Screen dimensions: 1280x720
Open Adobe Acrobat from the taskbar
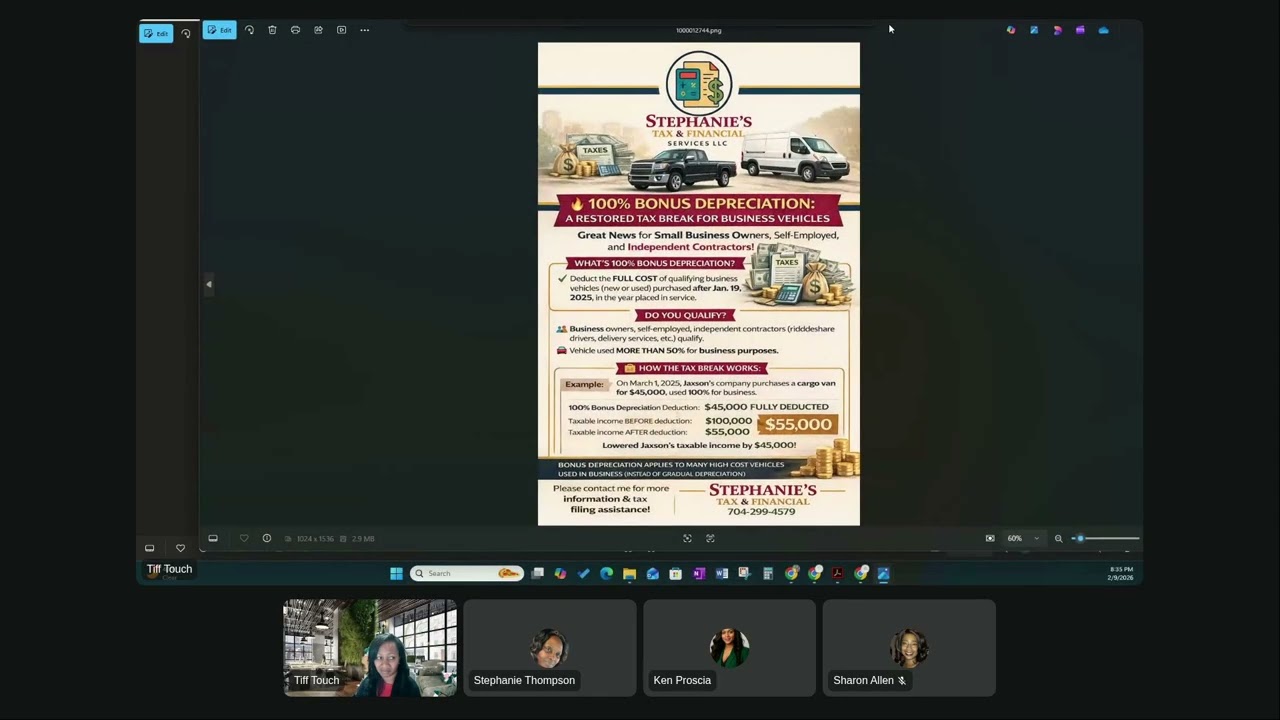(837, 573)
